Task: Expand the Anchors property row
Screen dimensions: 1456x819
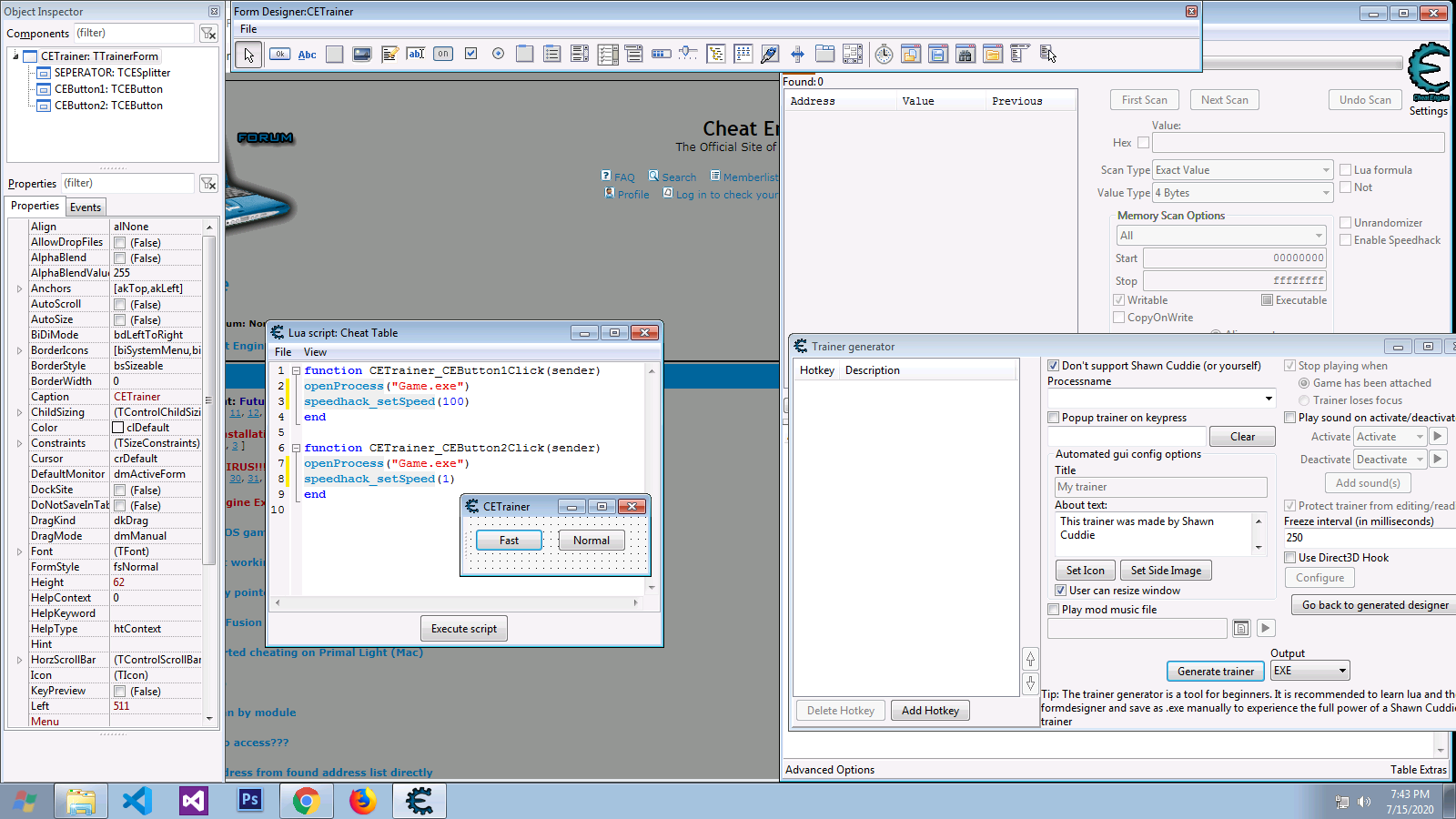Action: [x=19, y=288]
